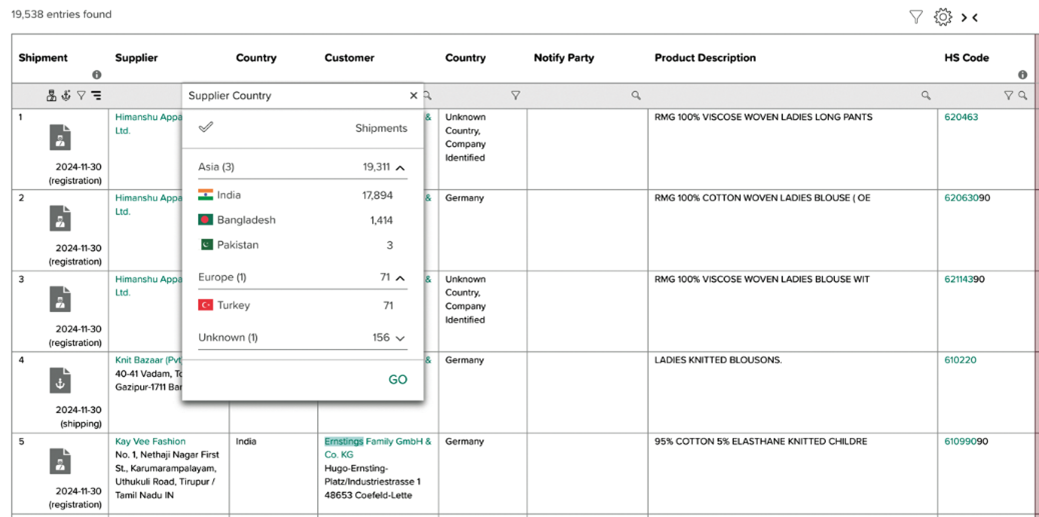Filter shipments by registration record icon
Viewport: 1039px width, 517px height.
tap(51, 95)
